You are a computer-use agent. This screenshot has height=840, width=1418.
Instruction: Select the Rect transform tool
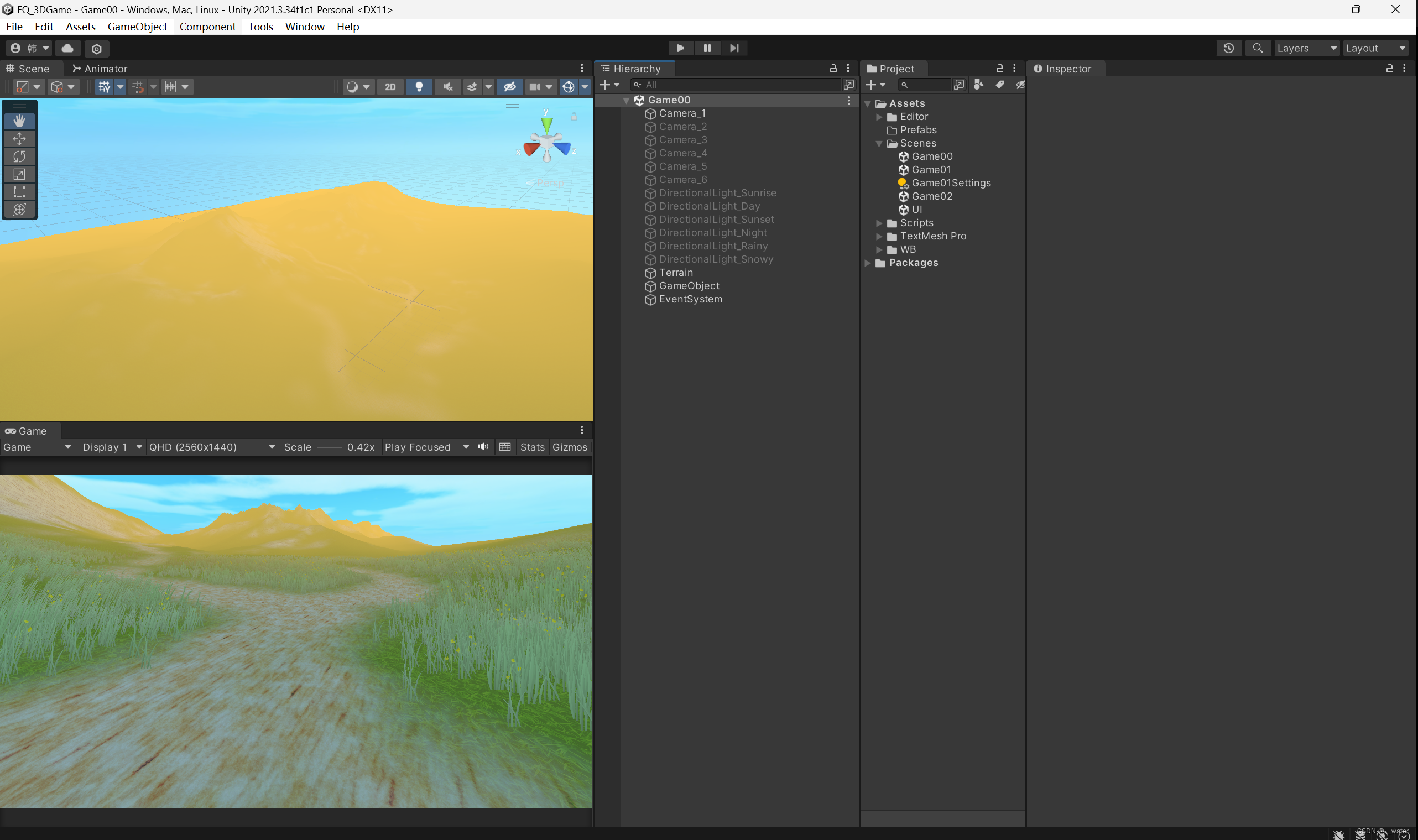(x=19, y=192)
